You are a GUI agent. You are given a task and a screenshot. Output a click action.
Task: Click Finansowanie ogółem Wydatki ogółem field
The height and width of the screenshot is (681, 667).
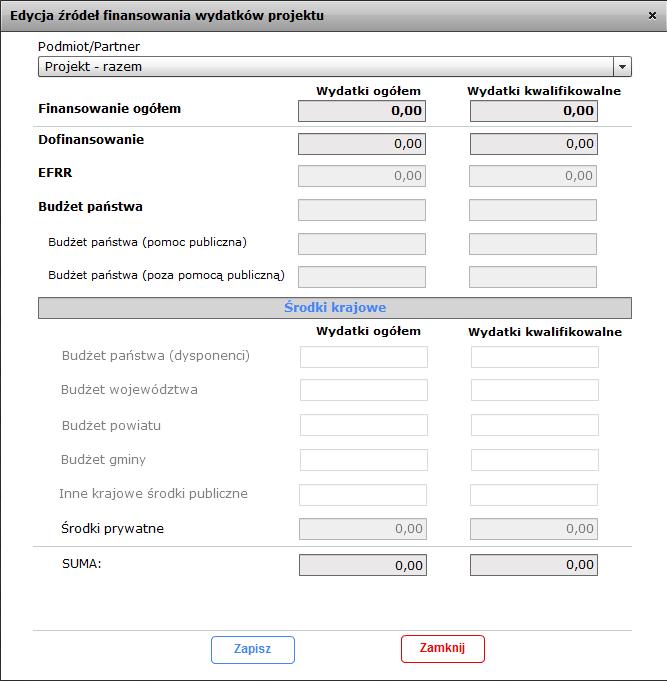(362, 111)
